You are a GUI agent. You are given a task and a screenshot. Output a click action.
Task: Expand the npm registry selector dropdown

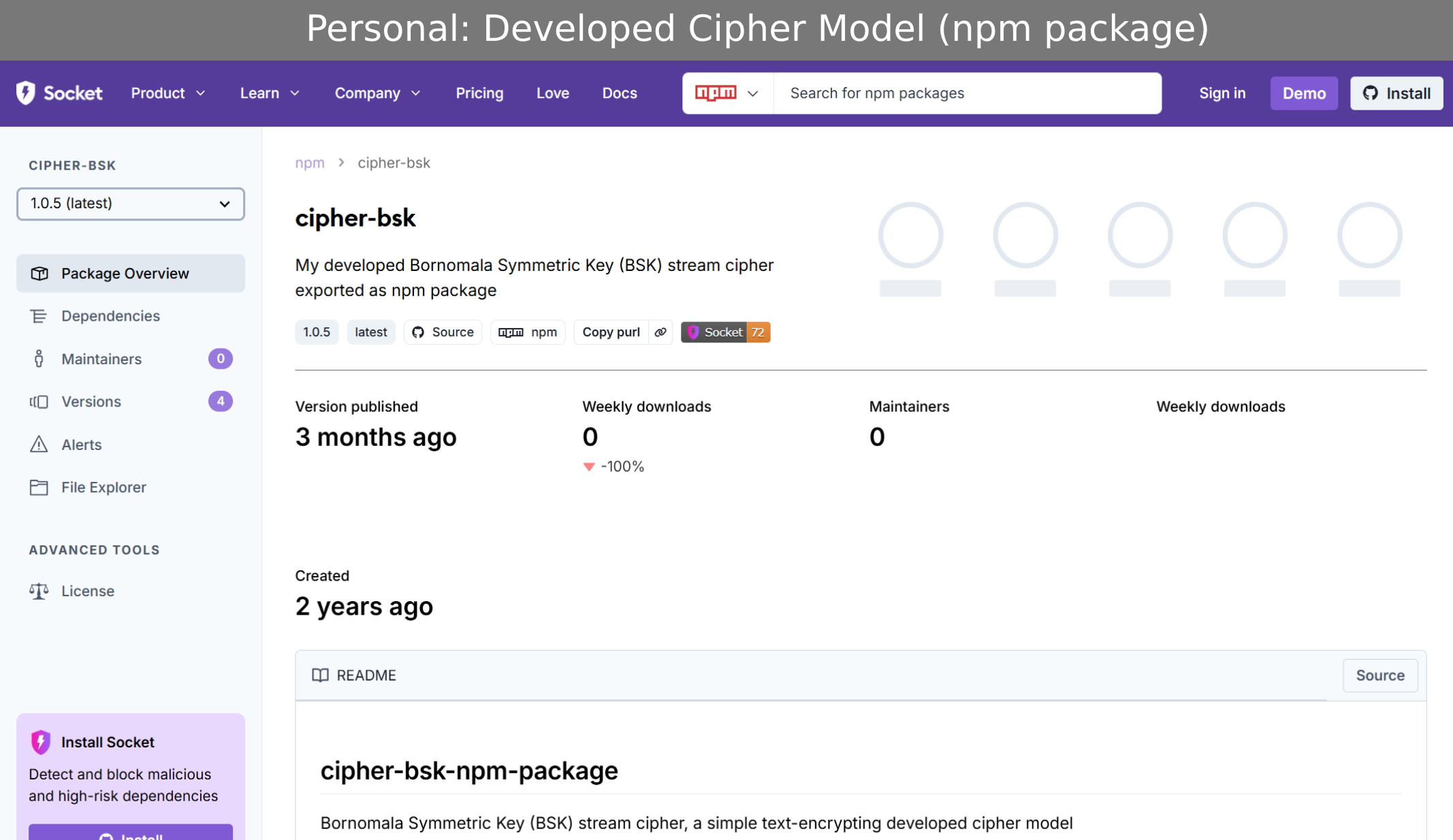pos(727,93)
